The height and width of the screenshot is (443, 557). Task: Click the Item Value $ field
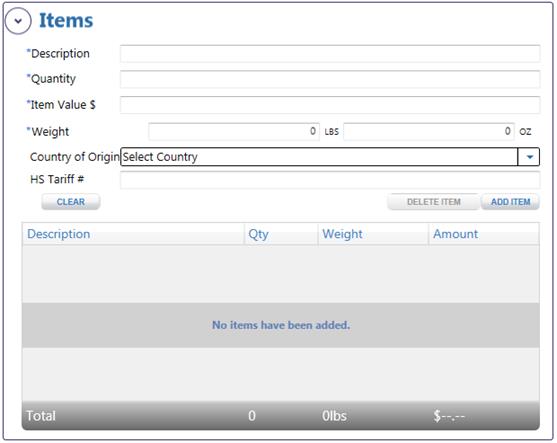pos(330,105)
